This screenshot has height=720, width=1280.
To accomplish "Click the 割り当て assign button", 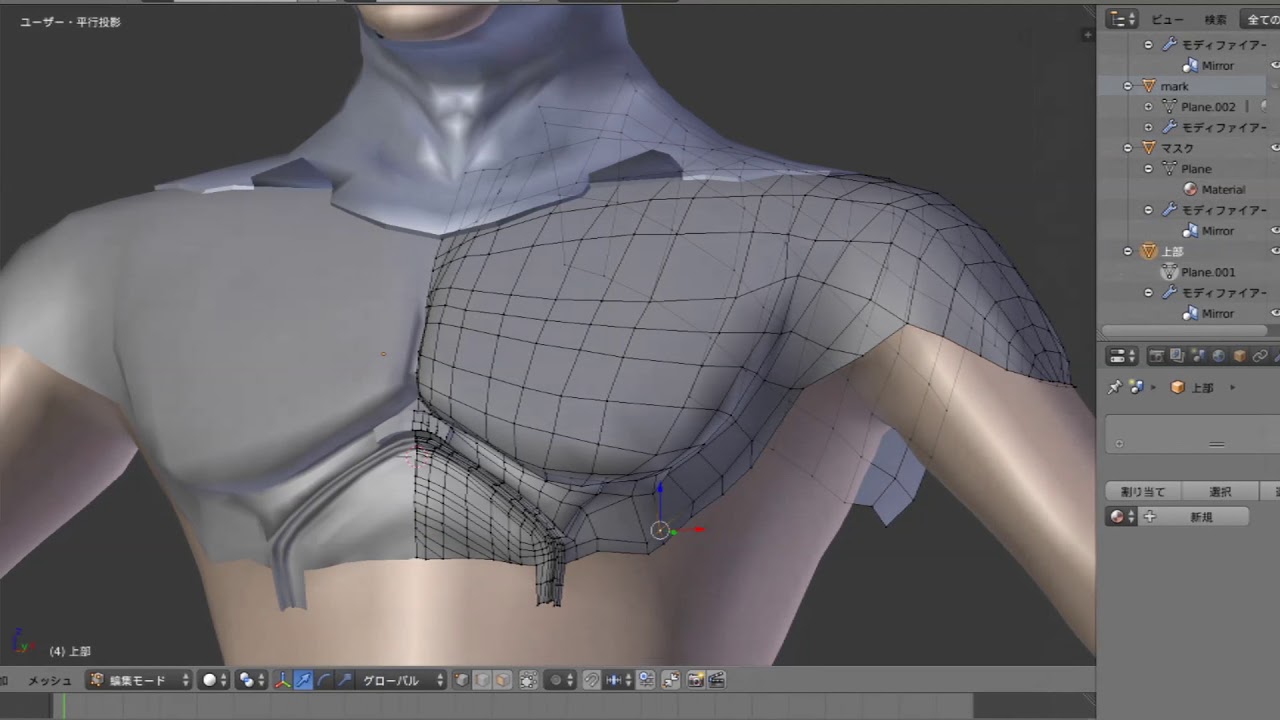I will pos(1143,492).
